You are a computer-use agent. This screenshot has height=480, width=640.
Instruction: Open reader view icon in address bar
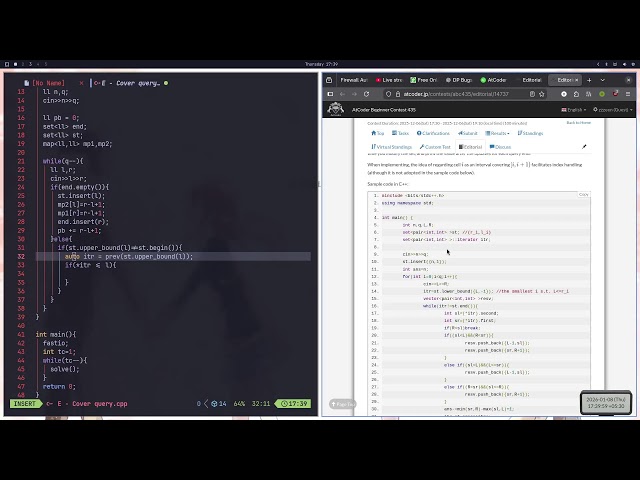[x=532, y=94]
